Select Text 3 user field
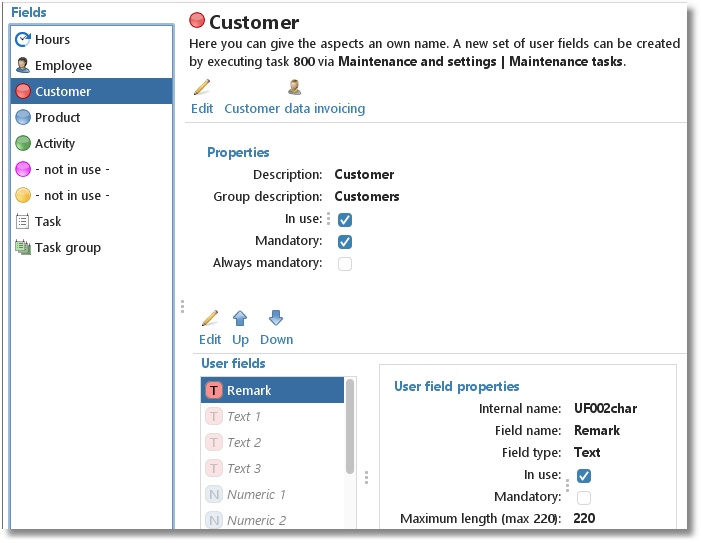The width and height of the screenshot is (701, 543). 272,468
